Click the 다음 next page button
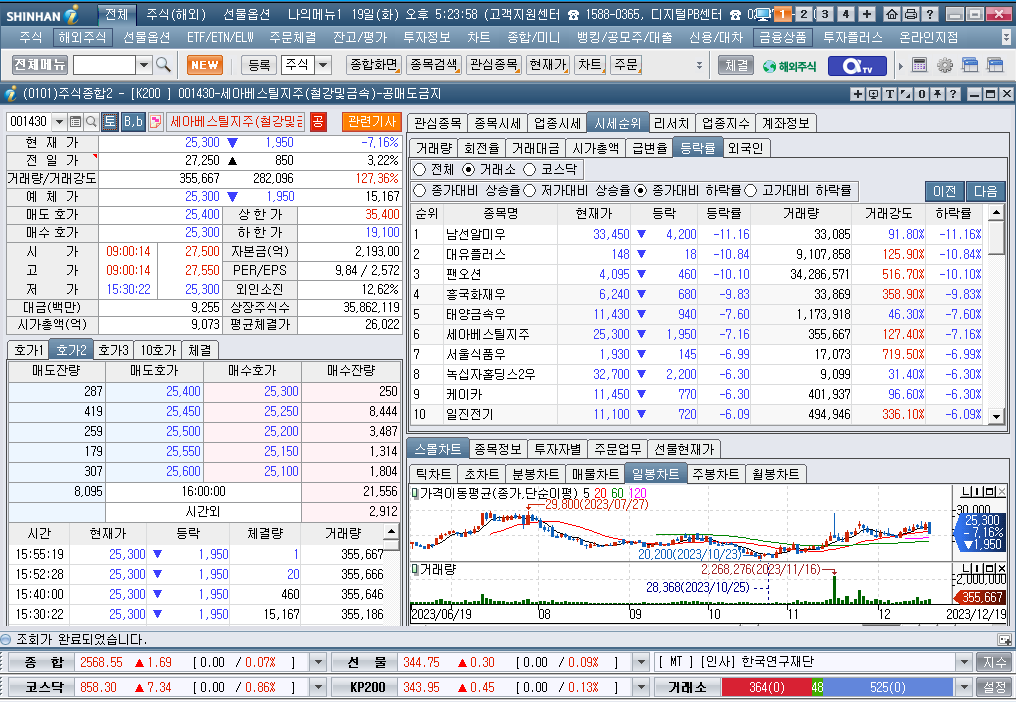The height and width of the screenshot is (702, 1016). point(985,191)
